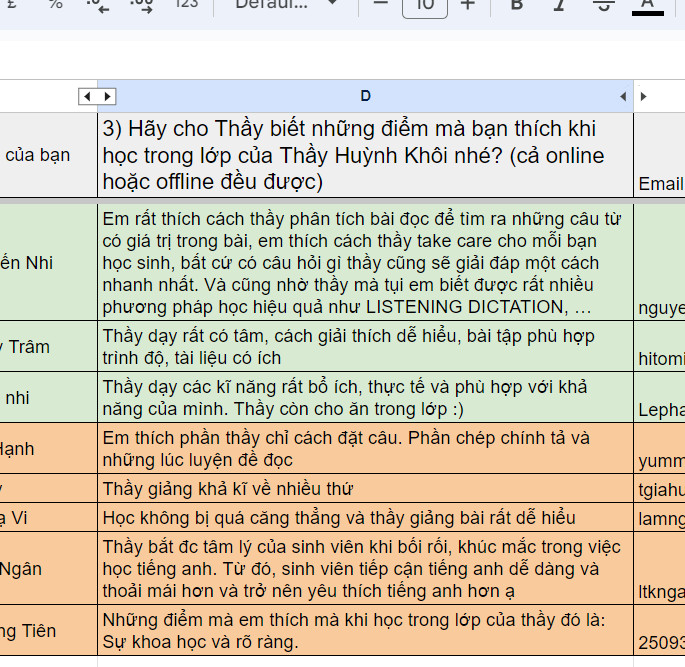Select the cell 'Thầy dạy rất có tâm'

coord(365,346)
